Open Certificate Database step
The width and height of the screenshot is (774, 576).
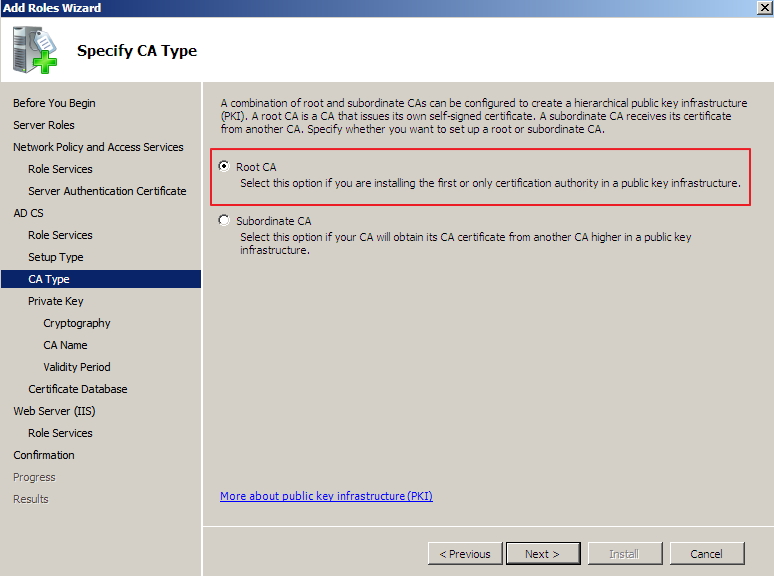click(78, 389)
